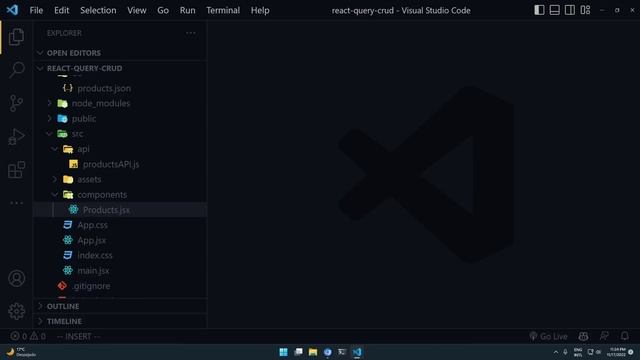Screen dimensions: 640x360
Task: Open the Search view icon
Action: coord(16,70)
